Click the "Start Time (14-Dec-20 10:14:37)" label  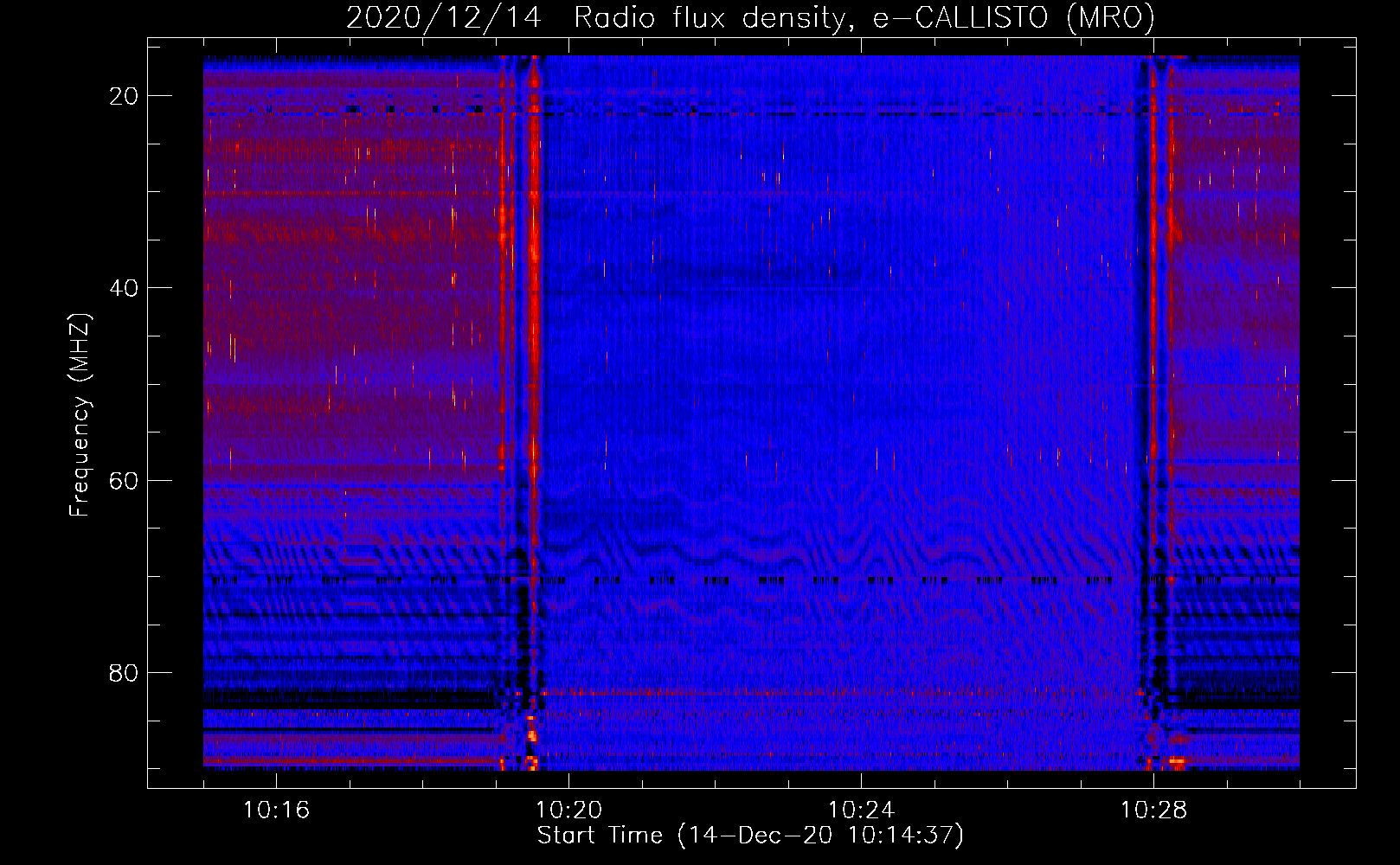(x=750, y=836)
